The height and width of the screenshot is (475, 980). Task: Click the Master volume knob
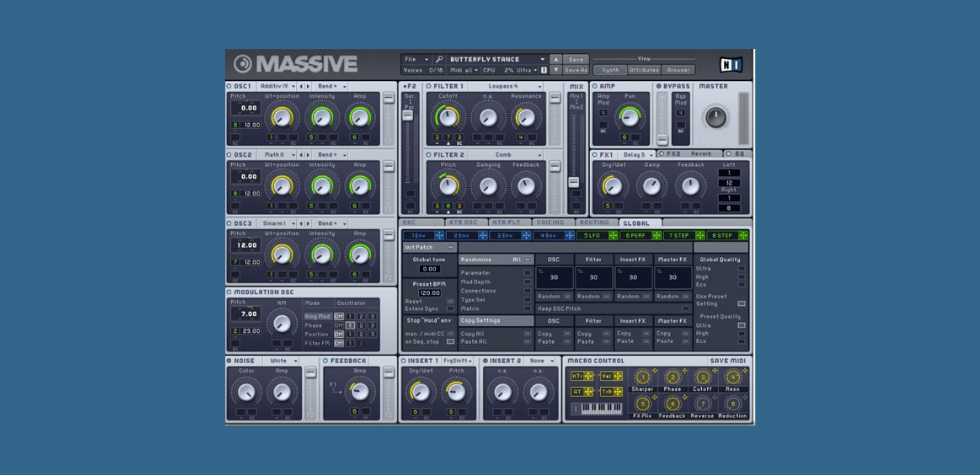point(716,117)
